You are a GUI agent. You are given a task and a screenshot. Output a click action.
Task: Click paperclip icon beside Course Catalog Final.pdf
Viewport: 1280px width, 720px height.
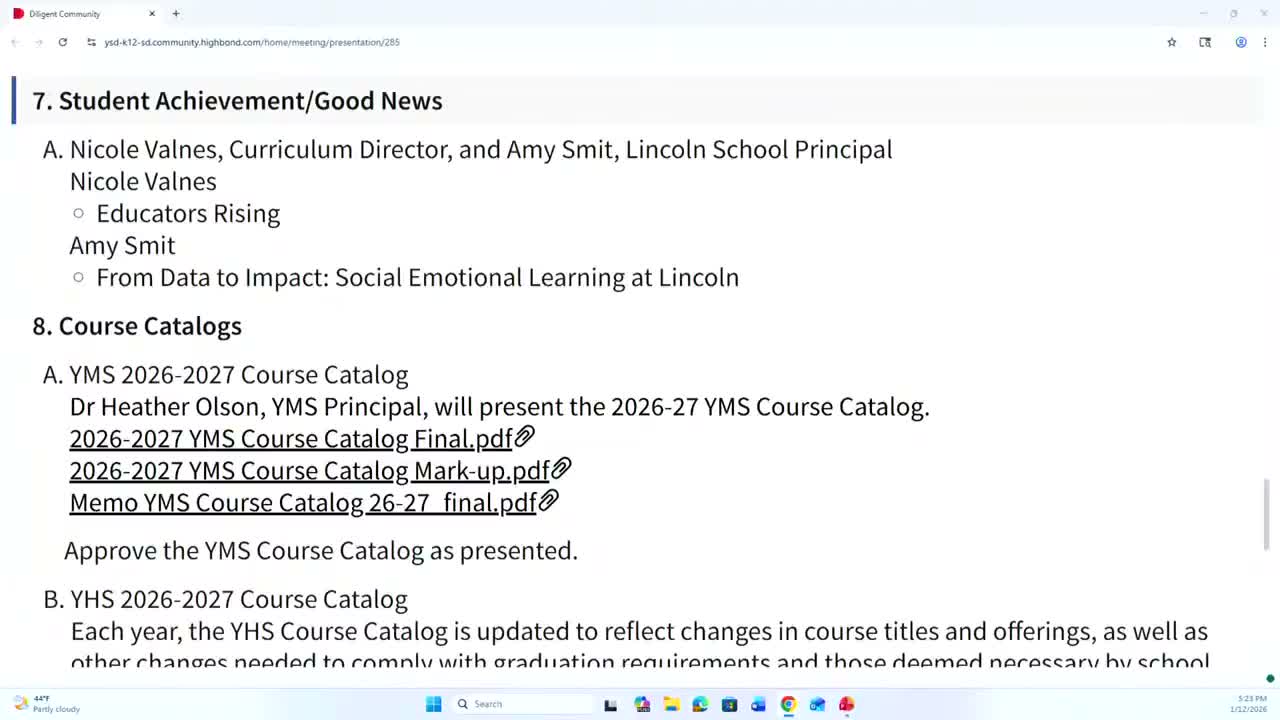click(x=524, y=437)
